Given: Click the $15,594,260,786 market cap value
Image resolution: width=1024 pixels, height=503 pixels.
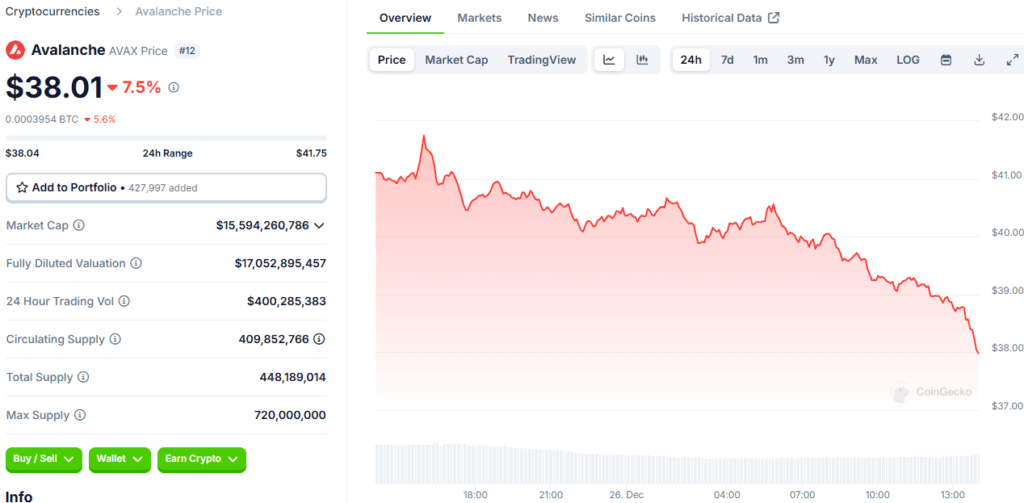Looking at the screenshot, I should point(263,225).
